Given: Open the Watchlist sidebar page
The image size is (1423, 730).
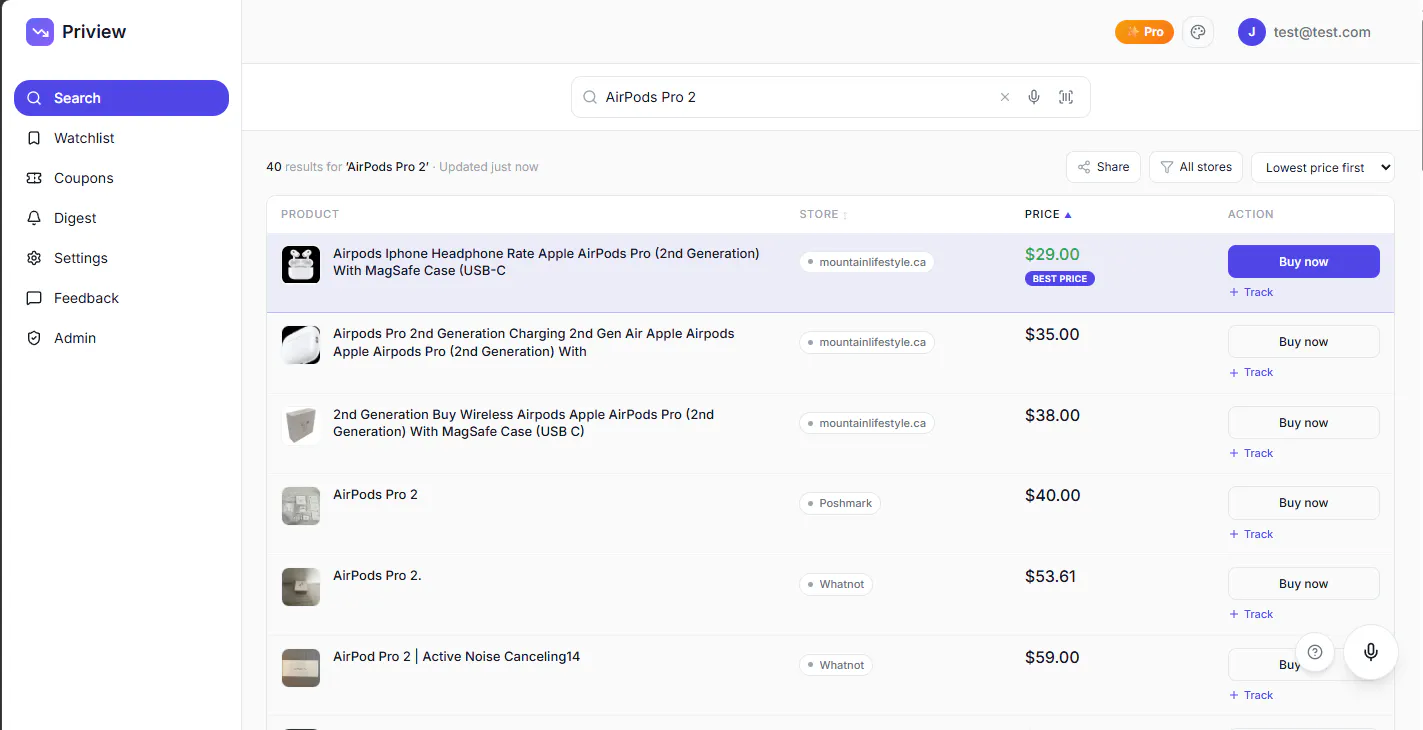Looking at the screenshot, I should [x=121, y=138].
